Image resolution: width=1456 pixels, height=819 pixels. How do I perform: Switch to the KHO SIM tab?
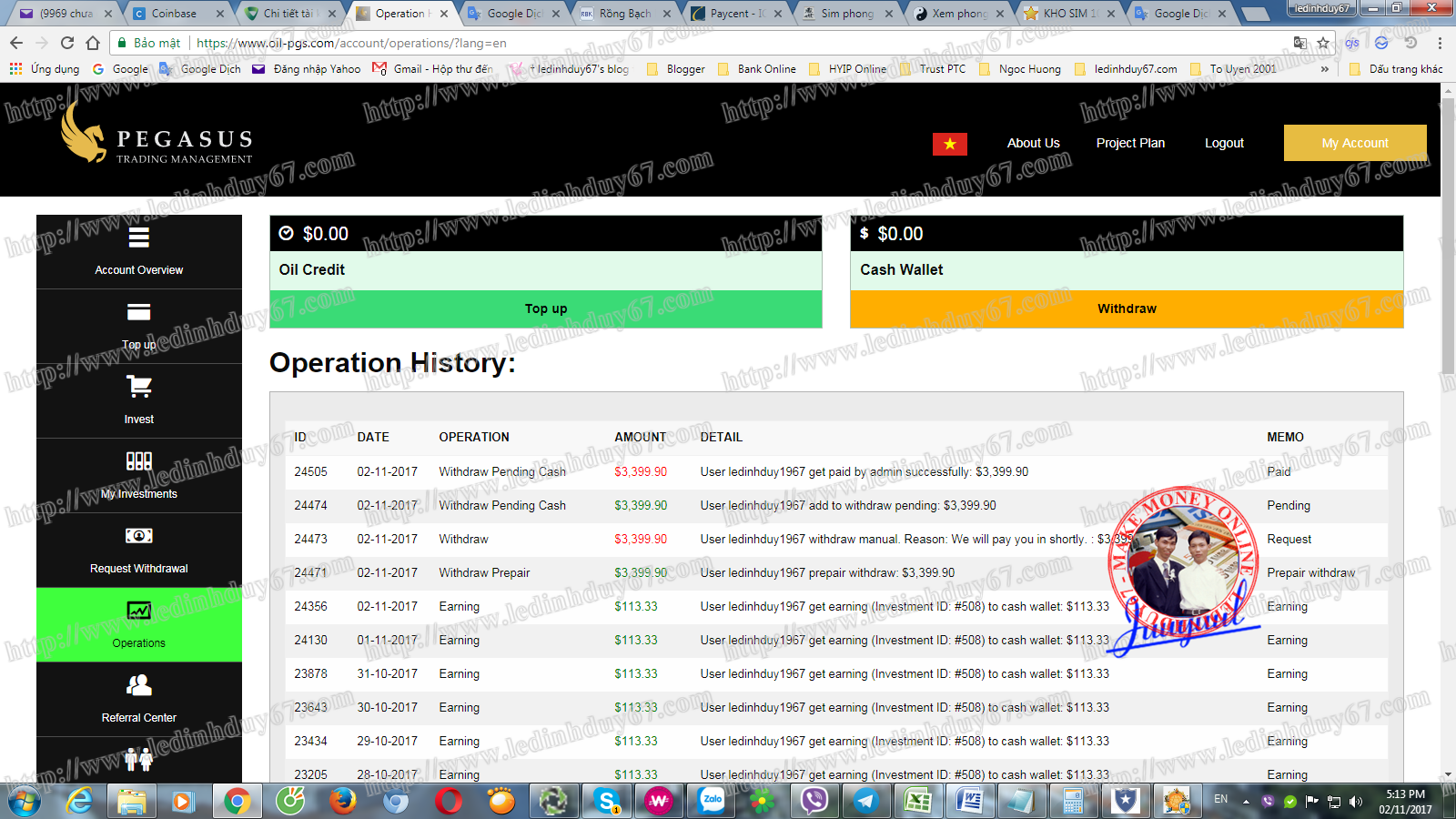1069,14
